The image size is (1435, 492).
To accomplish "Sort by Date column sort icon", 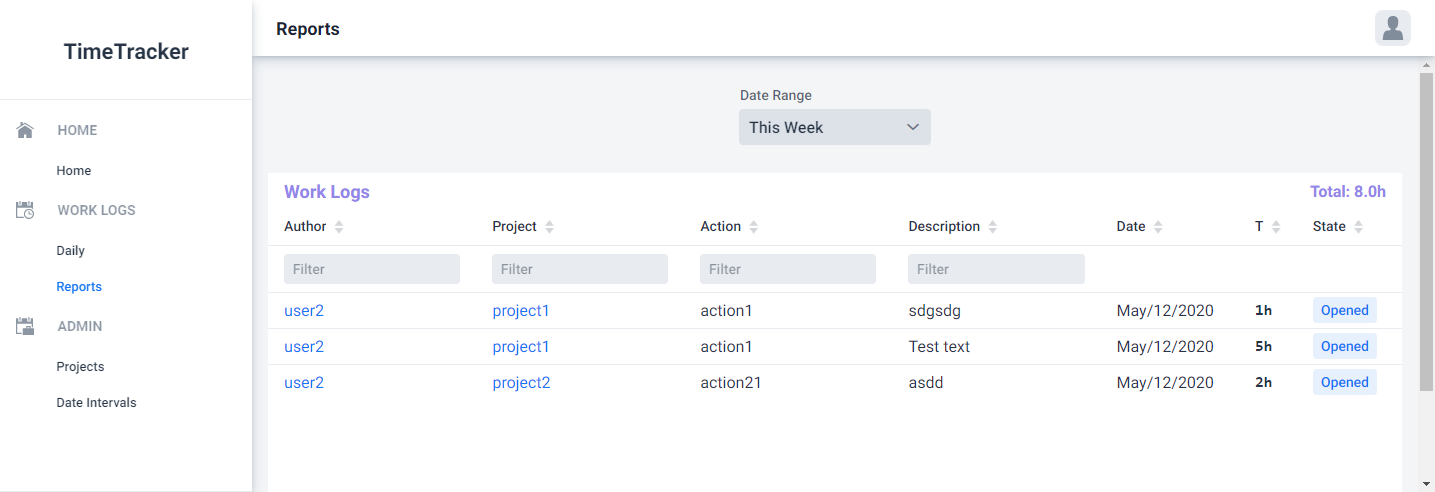I will (x=1158, y=227).
